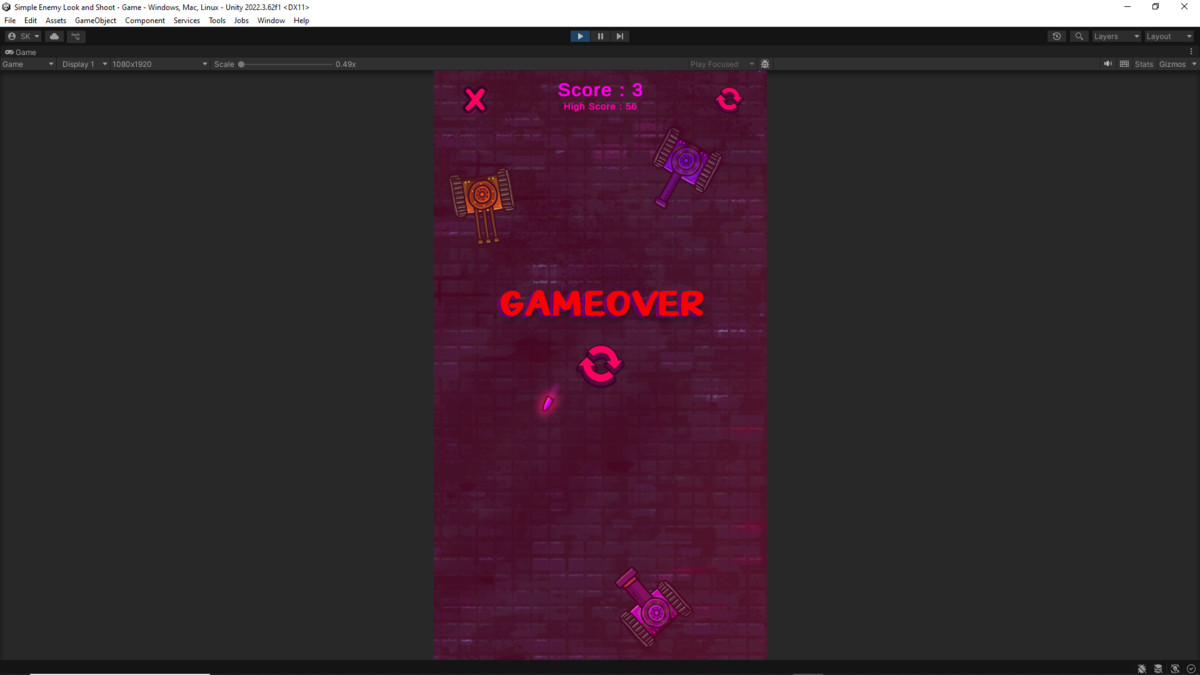Open the version control history panel
The image size is (1200, 675).
(1057, 36)
